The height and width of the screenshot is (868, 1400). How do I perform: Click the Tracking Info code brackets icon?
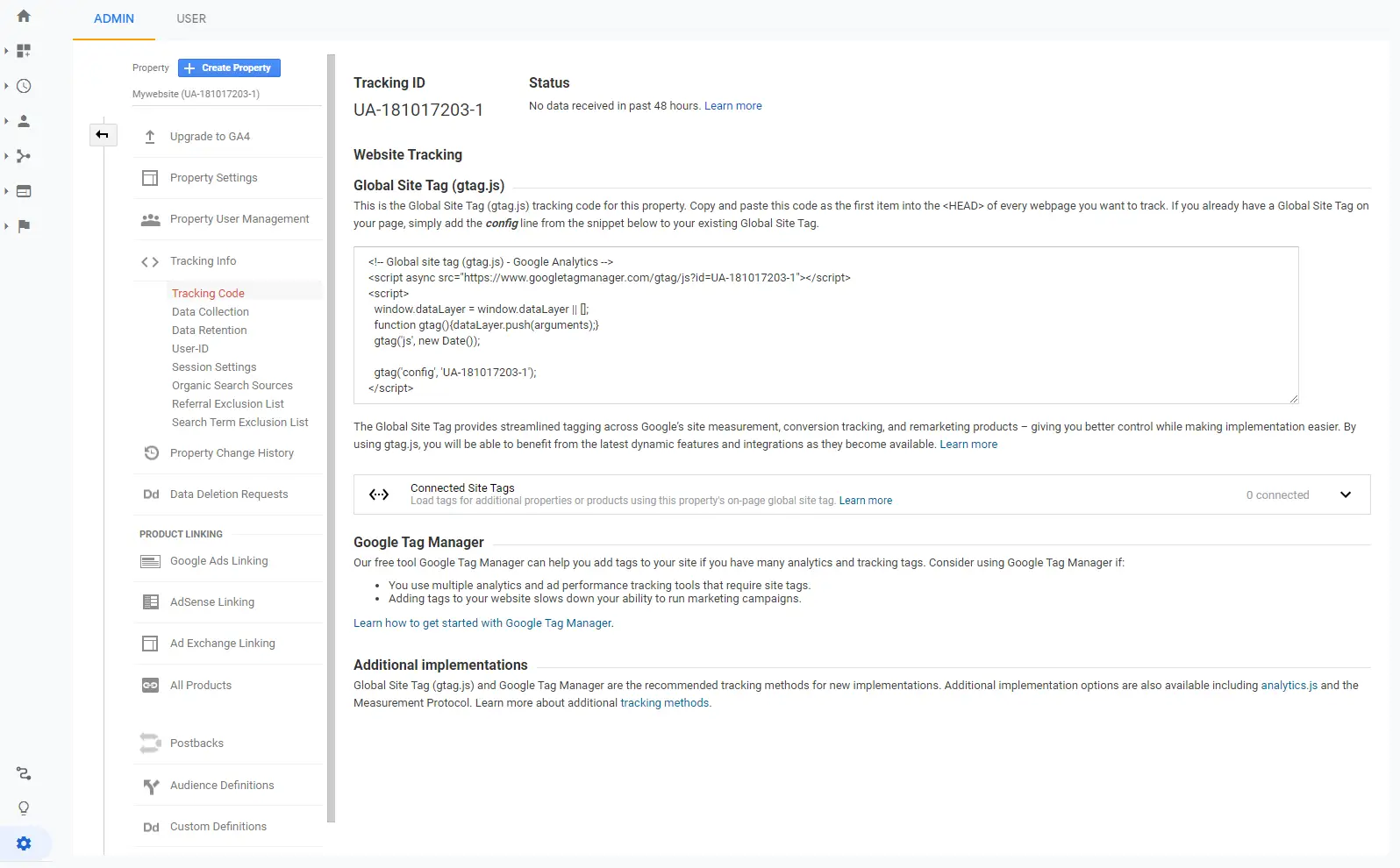pyautogui.click(x=150, y=261)
